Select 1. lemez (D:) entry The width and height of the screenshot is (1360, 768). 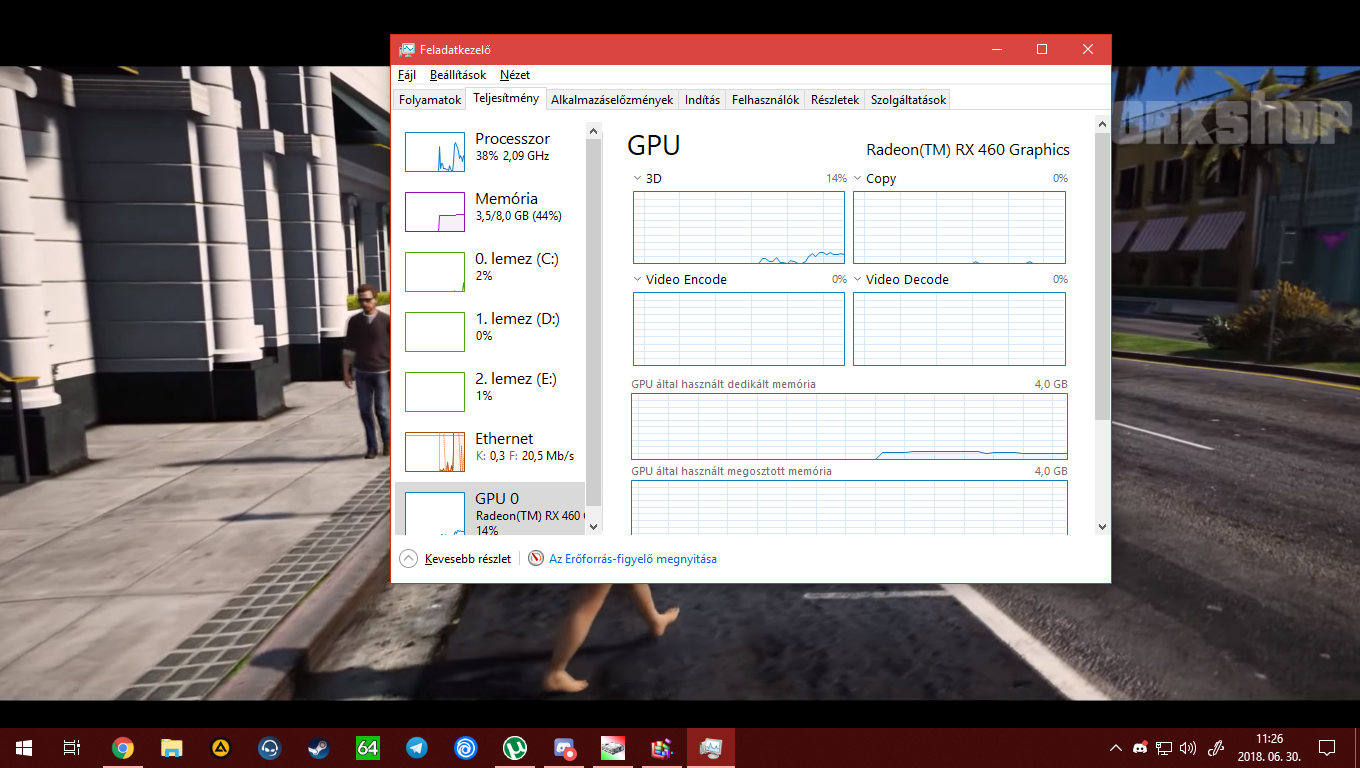click(x=490, y=331)
